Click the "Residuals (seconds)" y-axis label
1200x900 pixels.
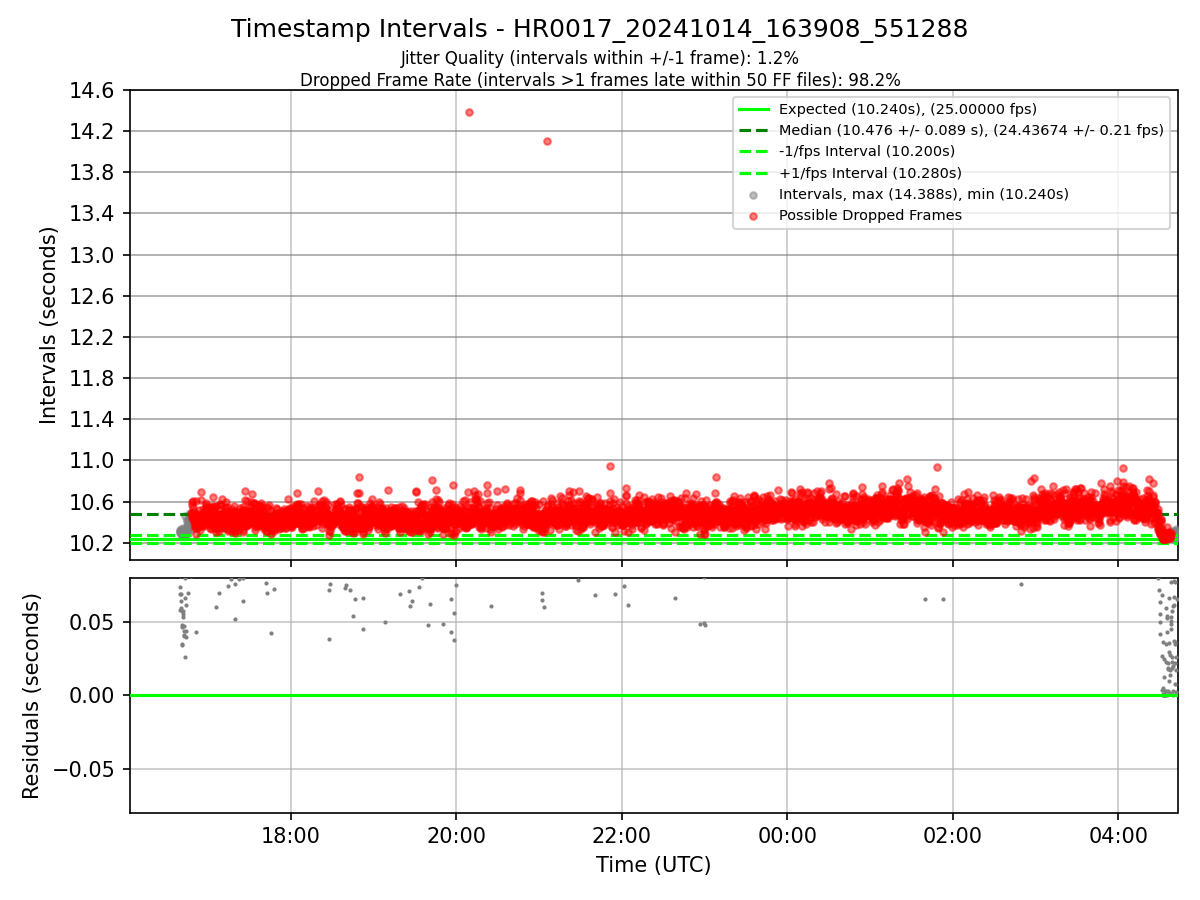pos(31,696)
